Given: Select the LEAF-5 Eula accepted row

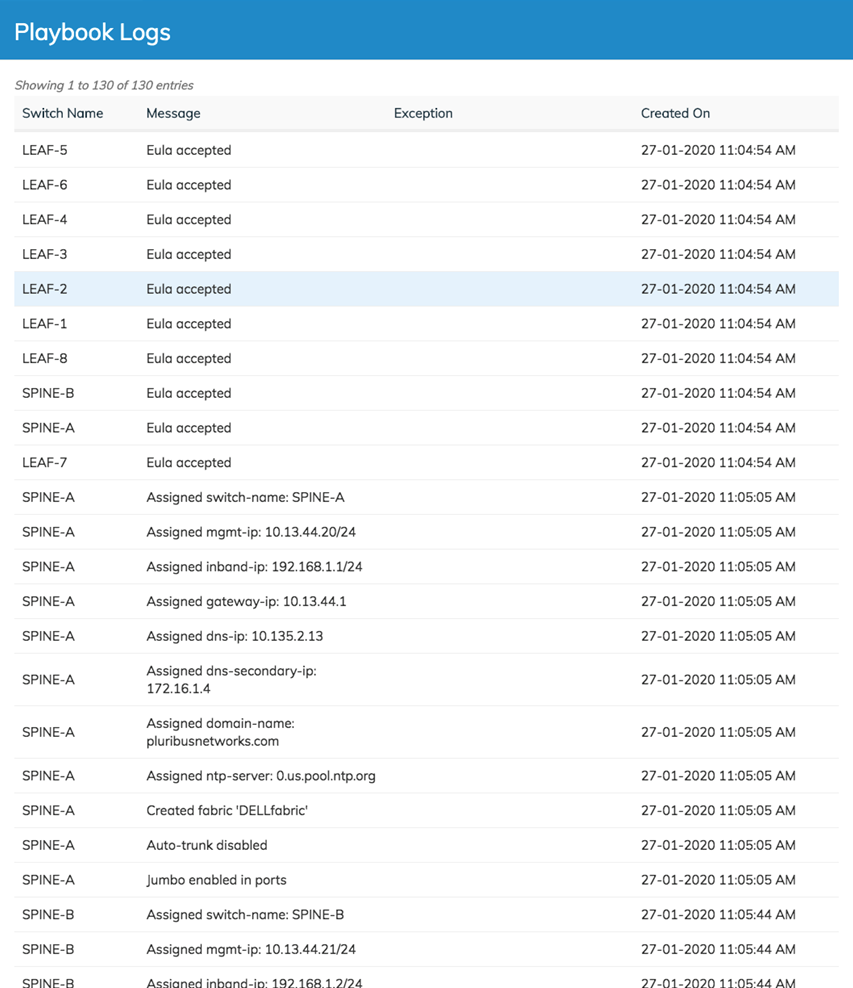Looking at the screenshot, I should coord(426,150).
